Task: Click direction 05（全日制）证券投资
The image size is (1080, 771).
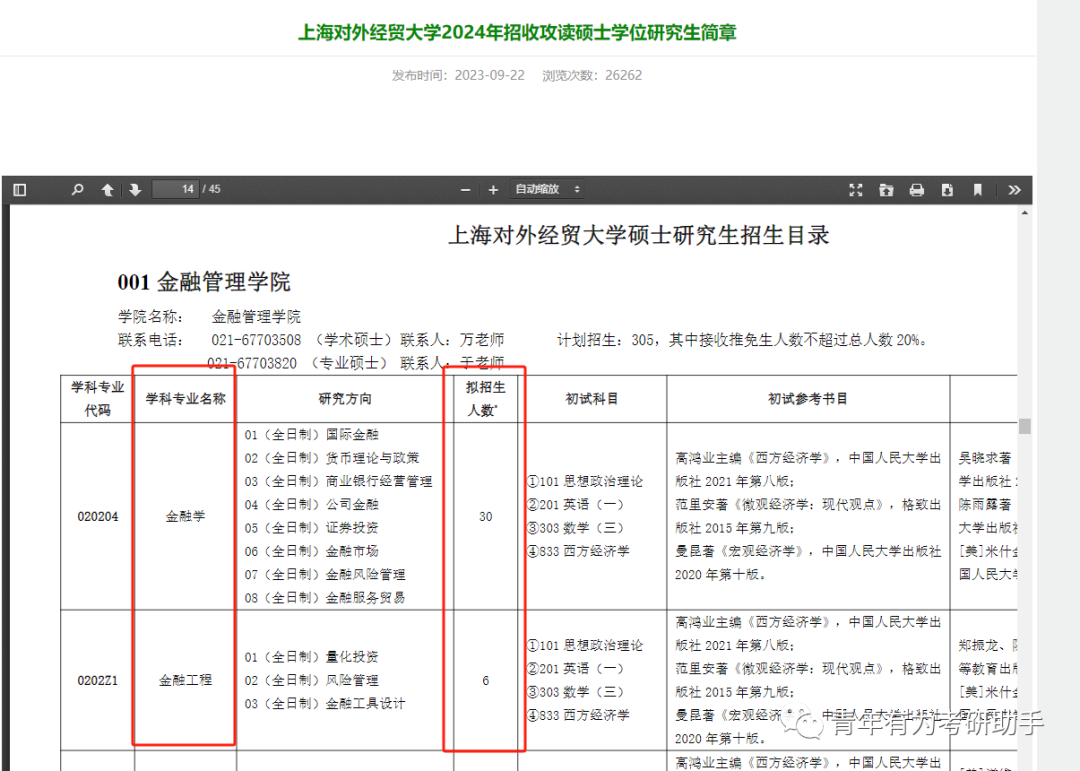Action: click(311, 528)
